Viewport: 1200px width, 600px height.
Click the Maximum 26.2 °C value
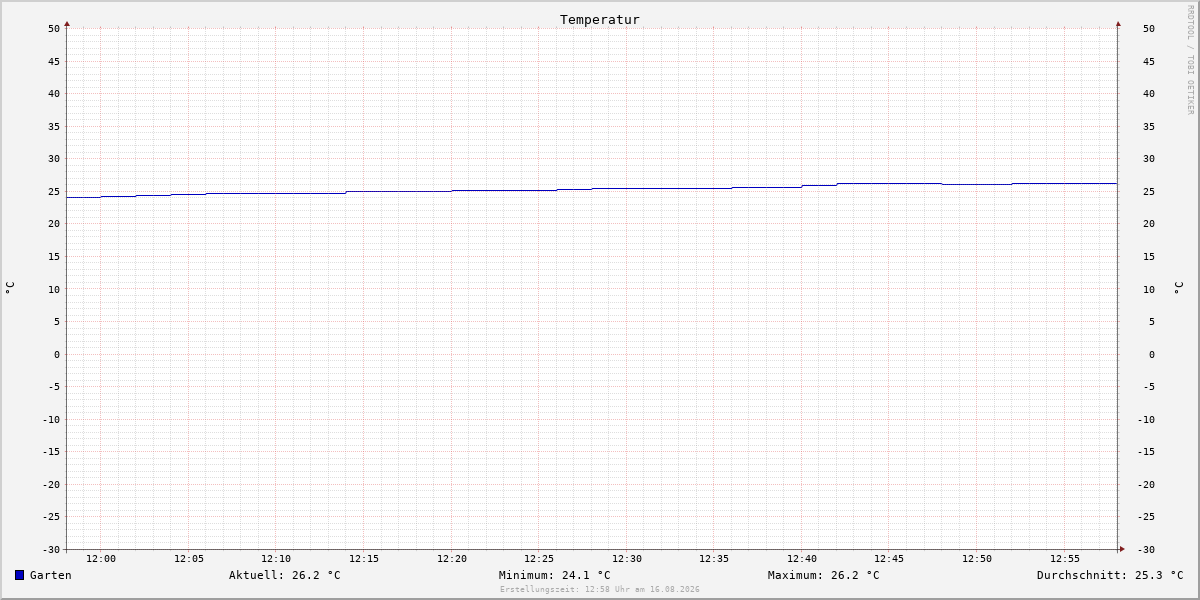[x=824, y=575]
